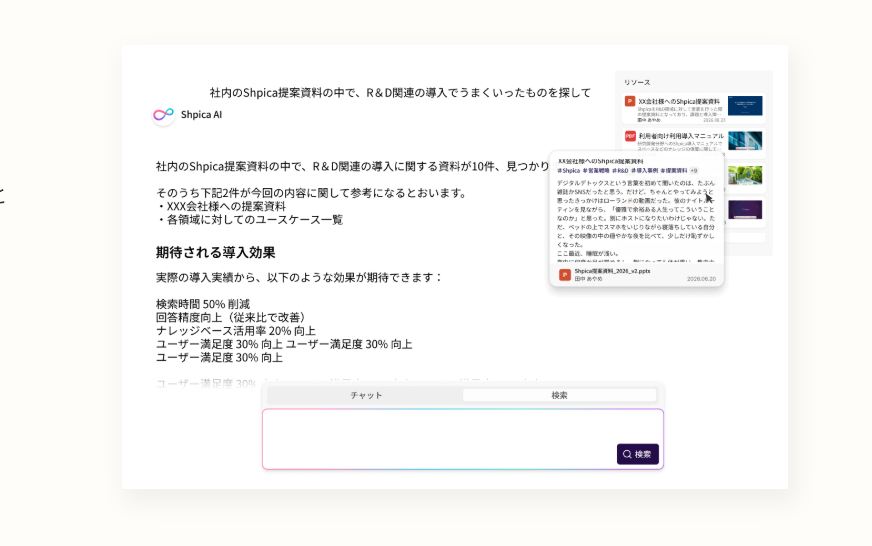Expand the +9 more tags badge
The height and width of the screenshot is (546, 872).
[694, 171]
